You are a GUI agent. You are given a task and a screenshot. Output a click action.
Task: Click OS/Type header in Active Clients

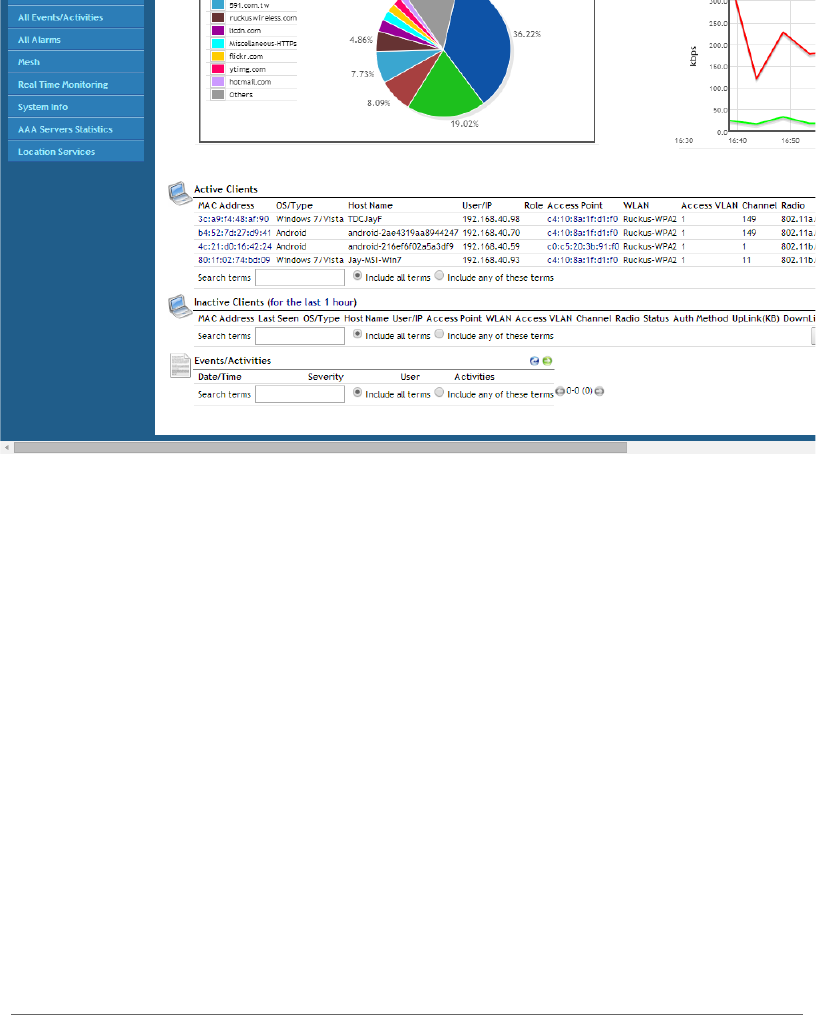pos(294,206)
